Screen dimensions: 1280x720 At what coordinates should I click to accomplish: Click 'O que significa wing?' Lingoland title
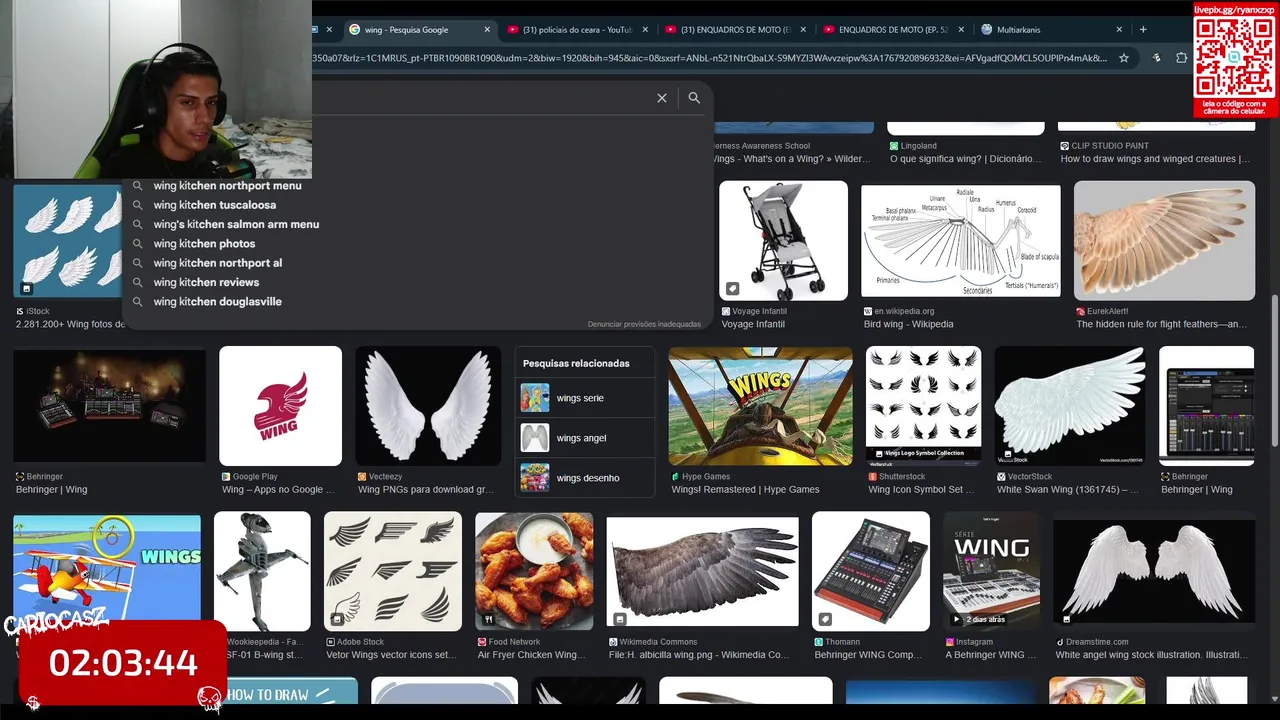click(x=966, y=159)
